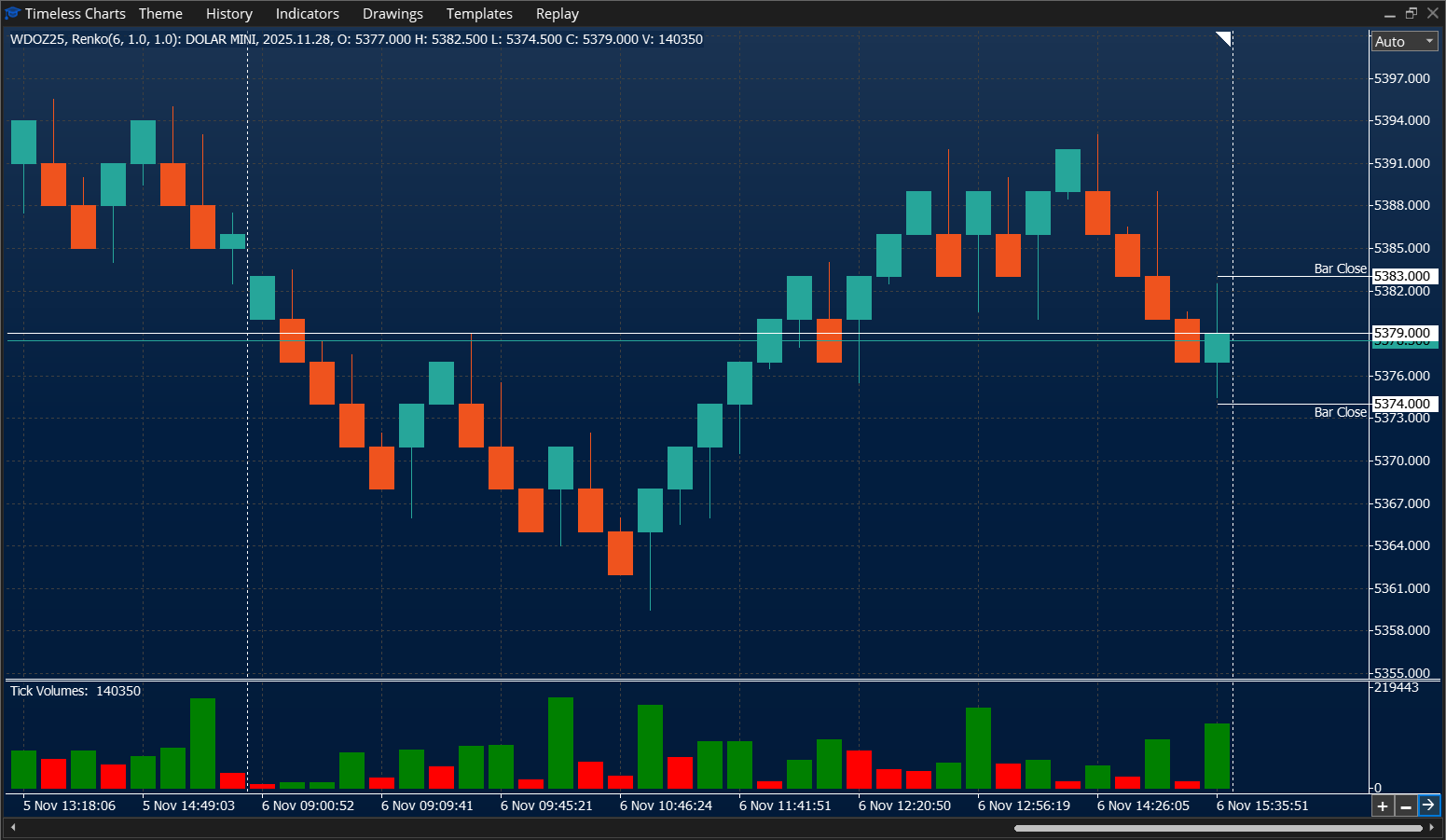Open the History menu
This screenshot has height=840, width=1446.
pos(228,13)
